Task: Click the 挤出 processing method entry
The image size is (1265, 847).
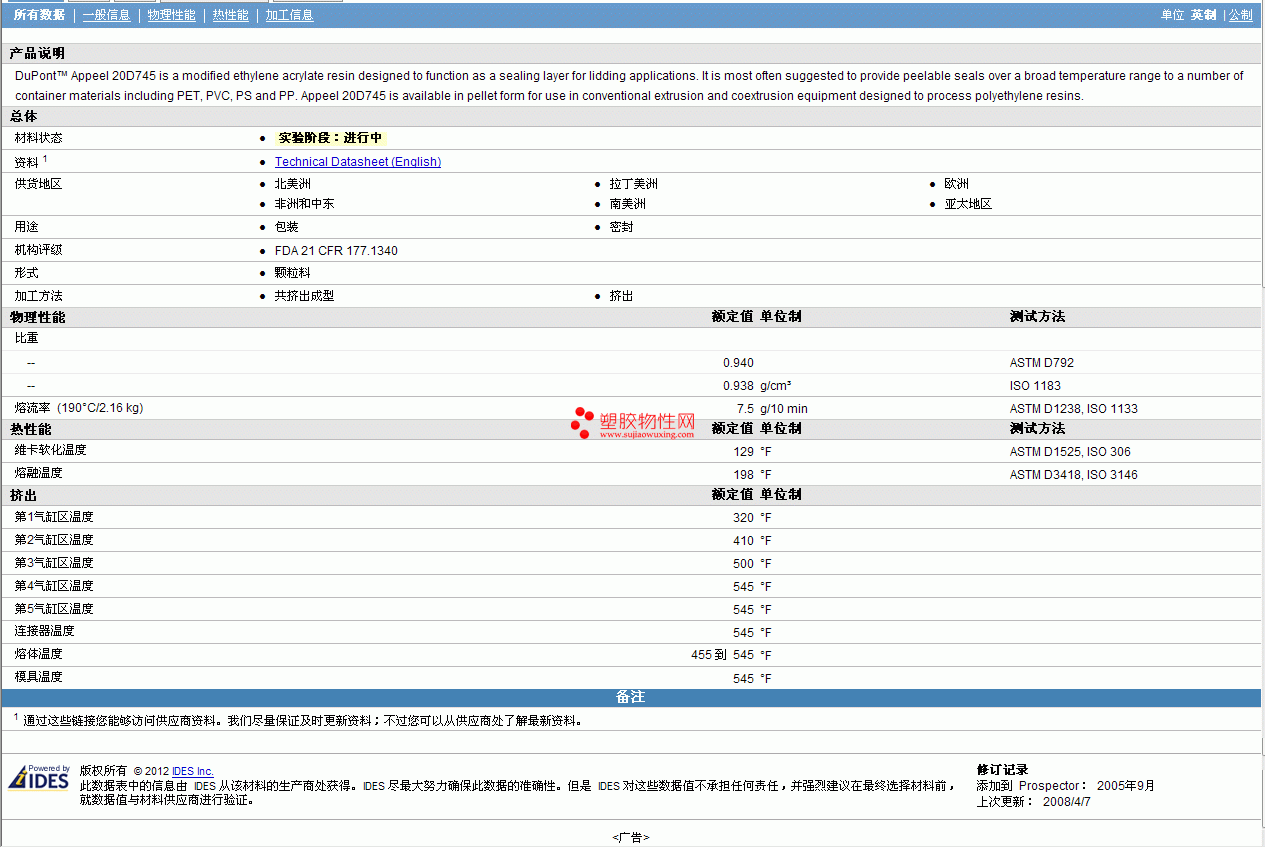Action: click(x=621, y=296)
